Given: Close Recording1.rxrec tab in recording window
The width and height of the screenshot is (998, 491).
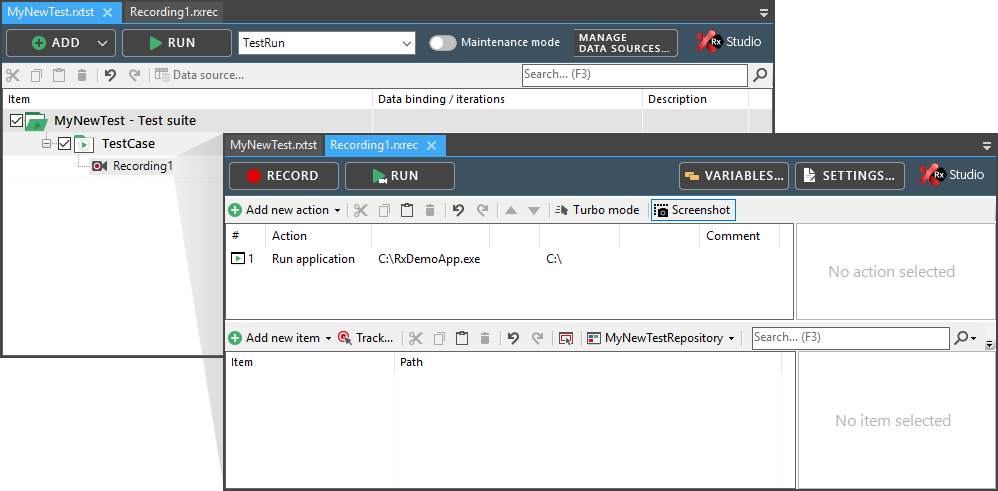Looking at the screenshot, I should tap(431, 146).
